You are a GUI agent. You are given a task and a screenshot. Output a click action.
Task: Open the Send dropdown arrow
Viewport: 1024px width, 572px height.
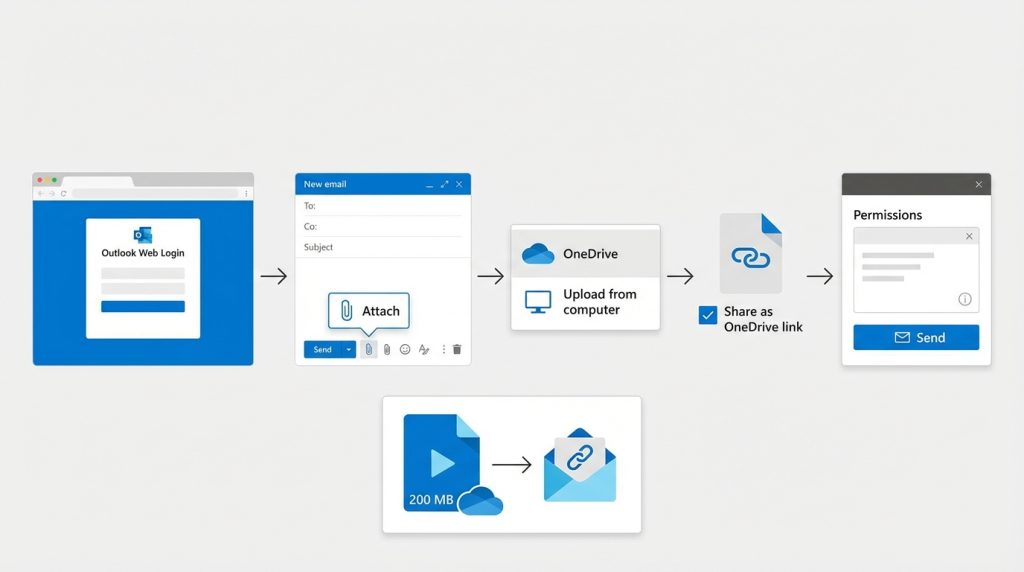pyautogui.click(x=349, y=349)
